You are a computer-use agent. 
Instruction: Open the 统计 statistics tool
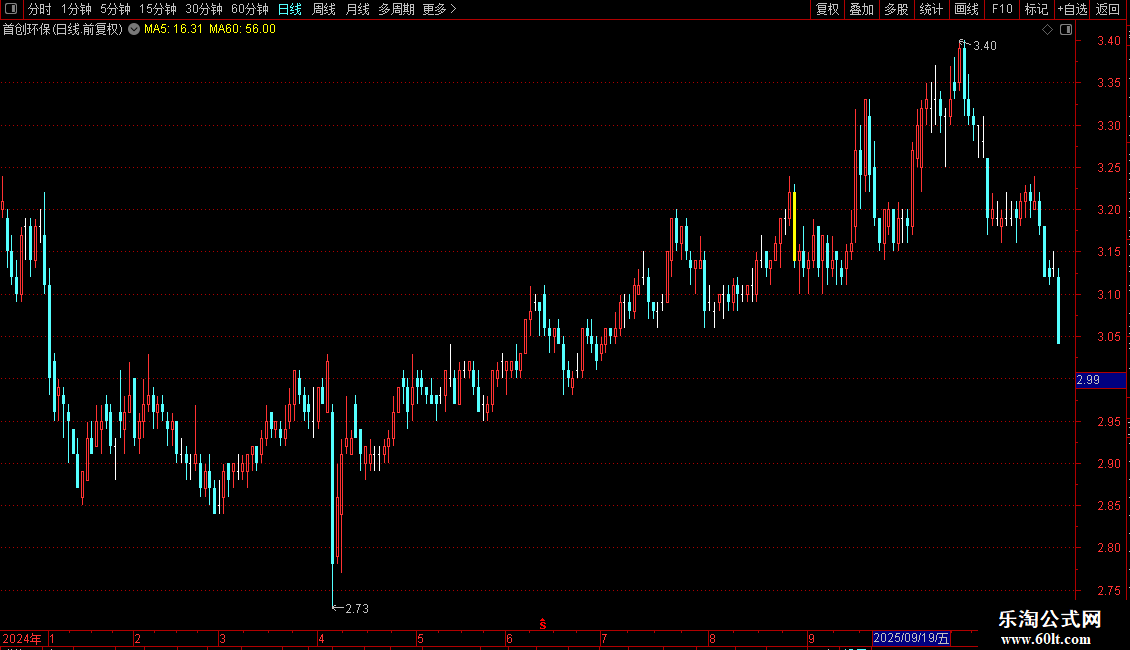[930, 9]
